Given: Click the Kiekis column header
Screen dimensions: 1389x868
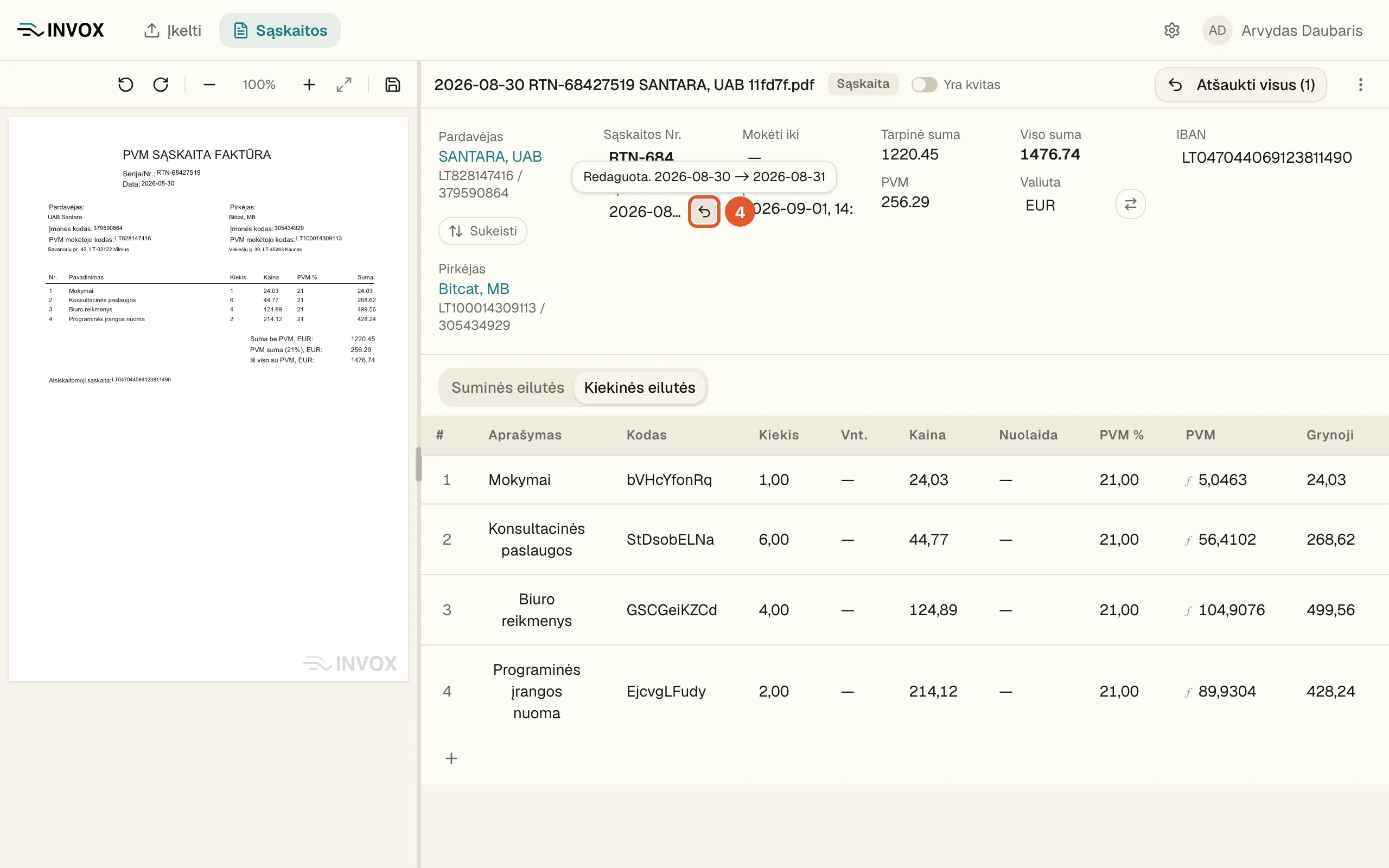Looking at the screenshot, I should click(778, 435).
